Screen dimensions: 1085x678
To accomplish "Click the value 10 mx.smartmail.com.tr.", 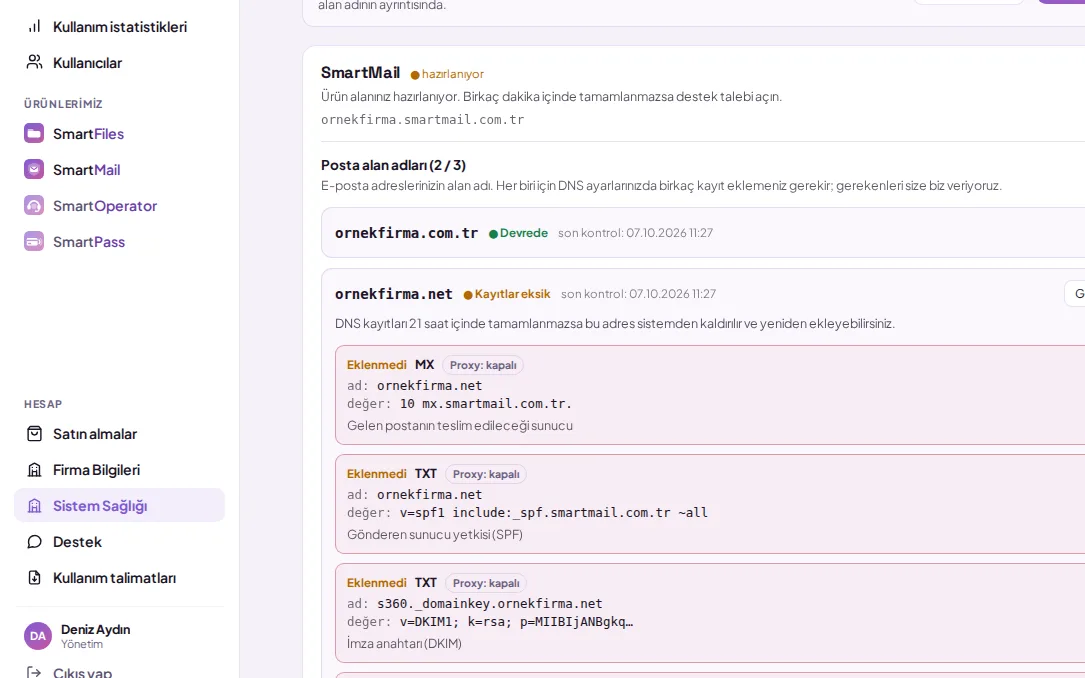I will [486, 403].
